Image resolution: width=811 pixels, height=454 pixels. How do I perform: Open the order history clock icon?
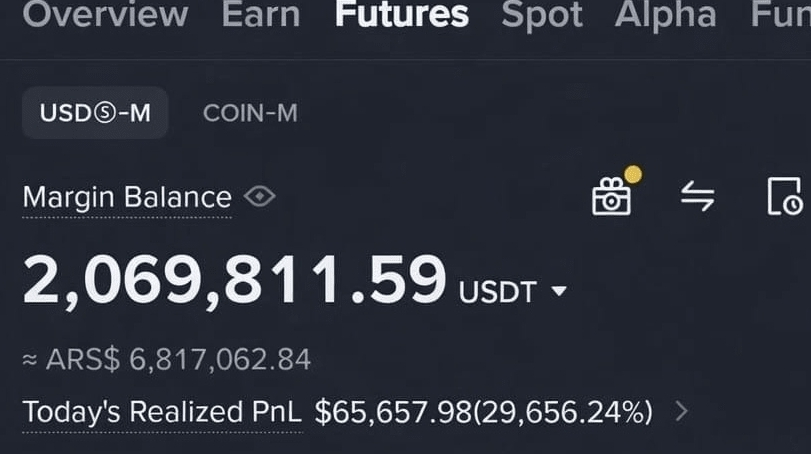click(x=784, y=197)
